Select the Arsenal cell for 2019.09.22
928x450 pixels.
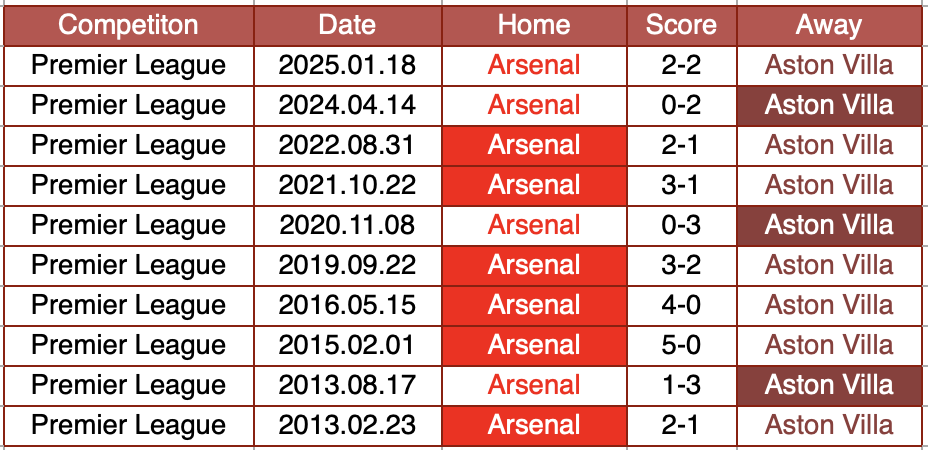pyautogui.click(x=534, y=266)
